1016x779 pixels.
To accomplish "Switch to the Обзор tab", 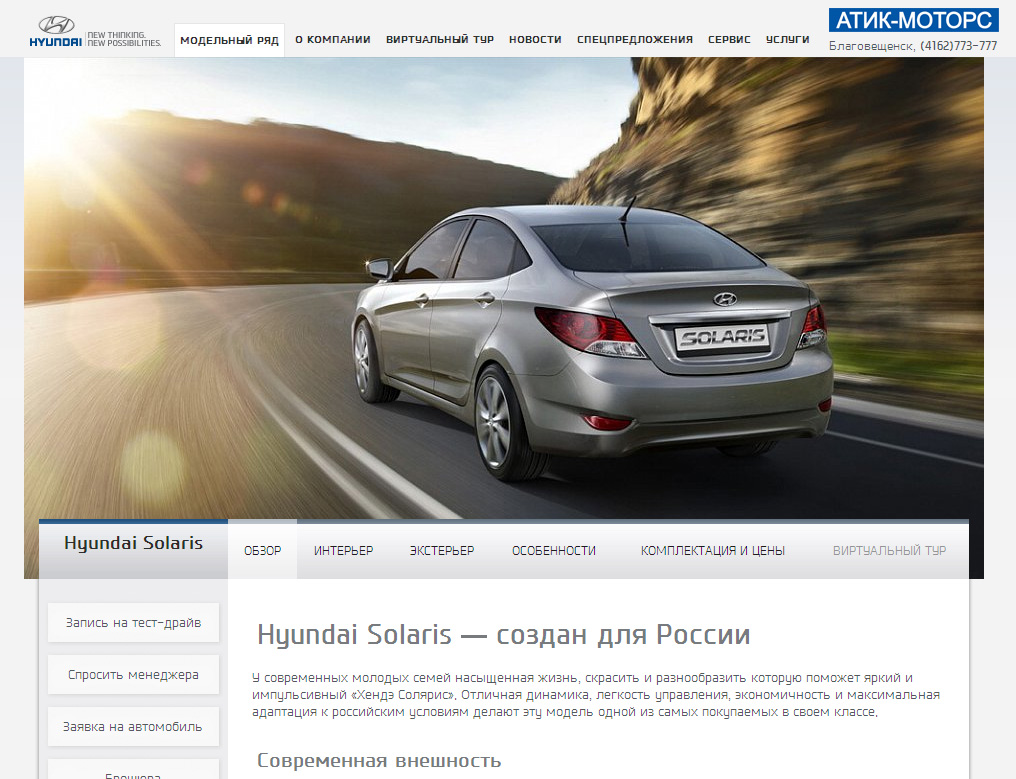I will [262, 550].
